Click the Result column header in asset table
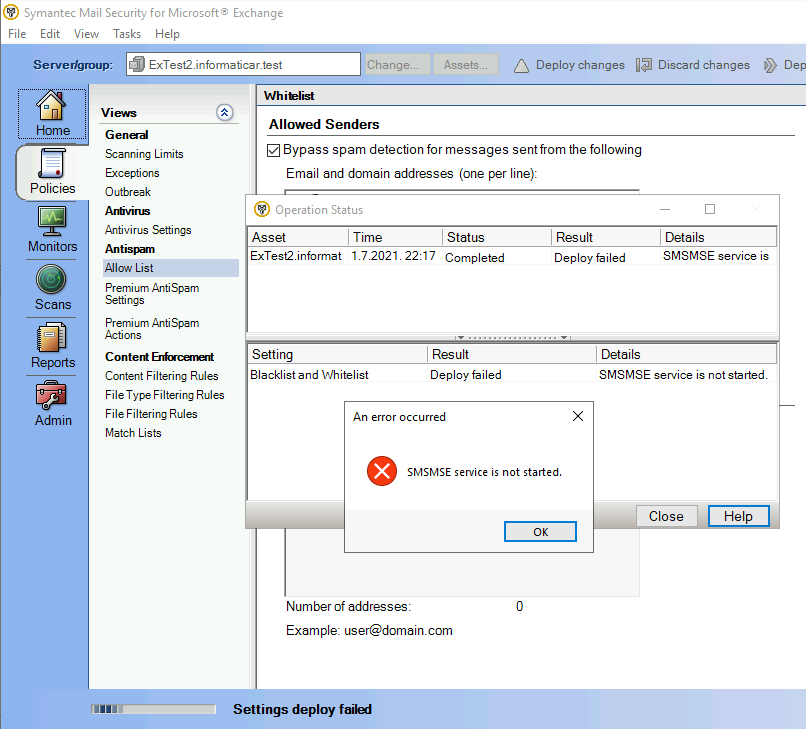This screenshot has width=806, height=729. click(606, 237)
